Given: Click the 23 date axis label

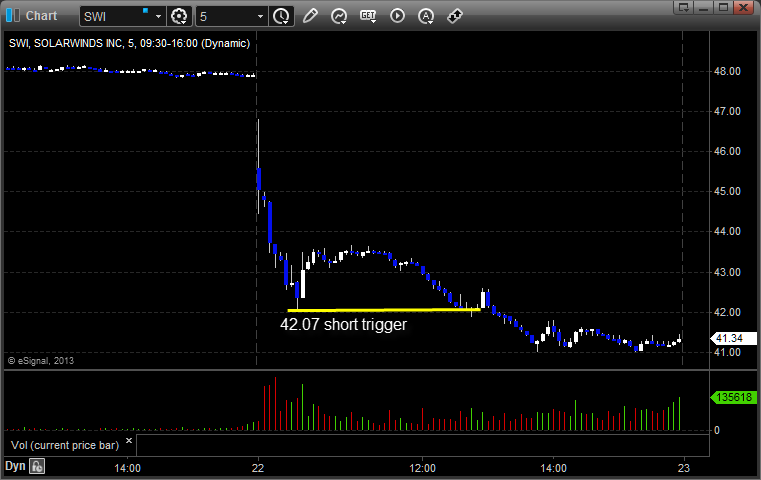Looking at the screenshot, I should click(683, 468).
